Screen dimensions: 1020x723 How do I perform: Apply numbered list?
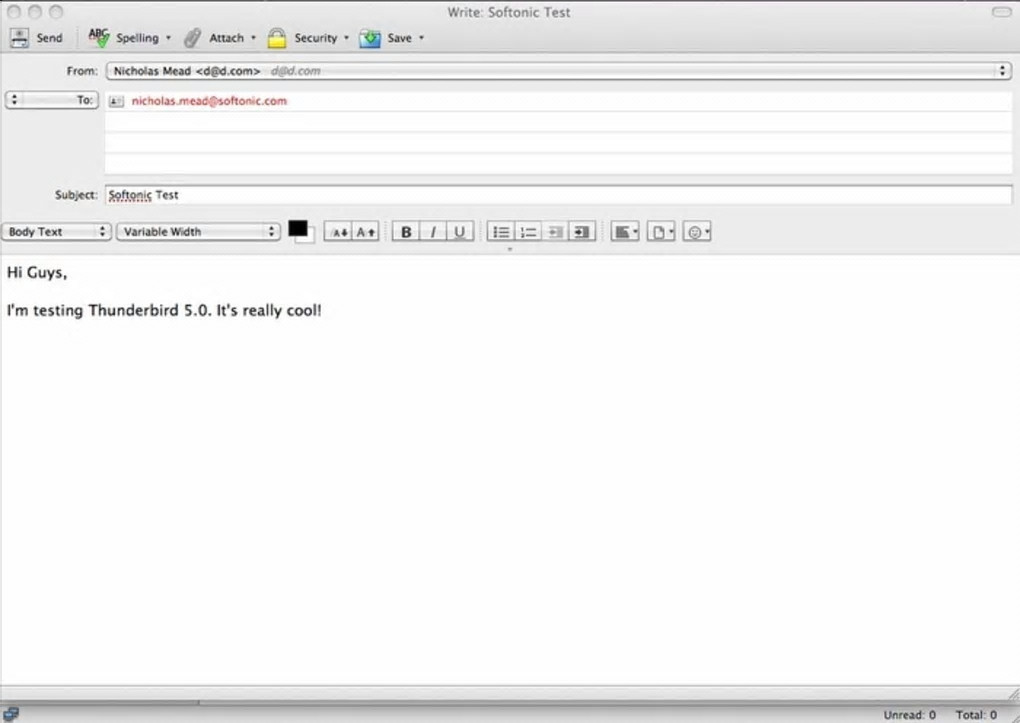click(x=528, y=232)
